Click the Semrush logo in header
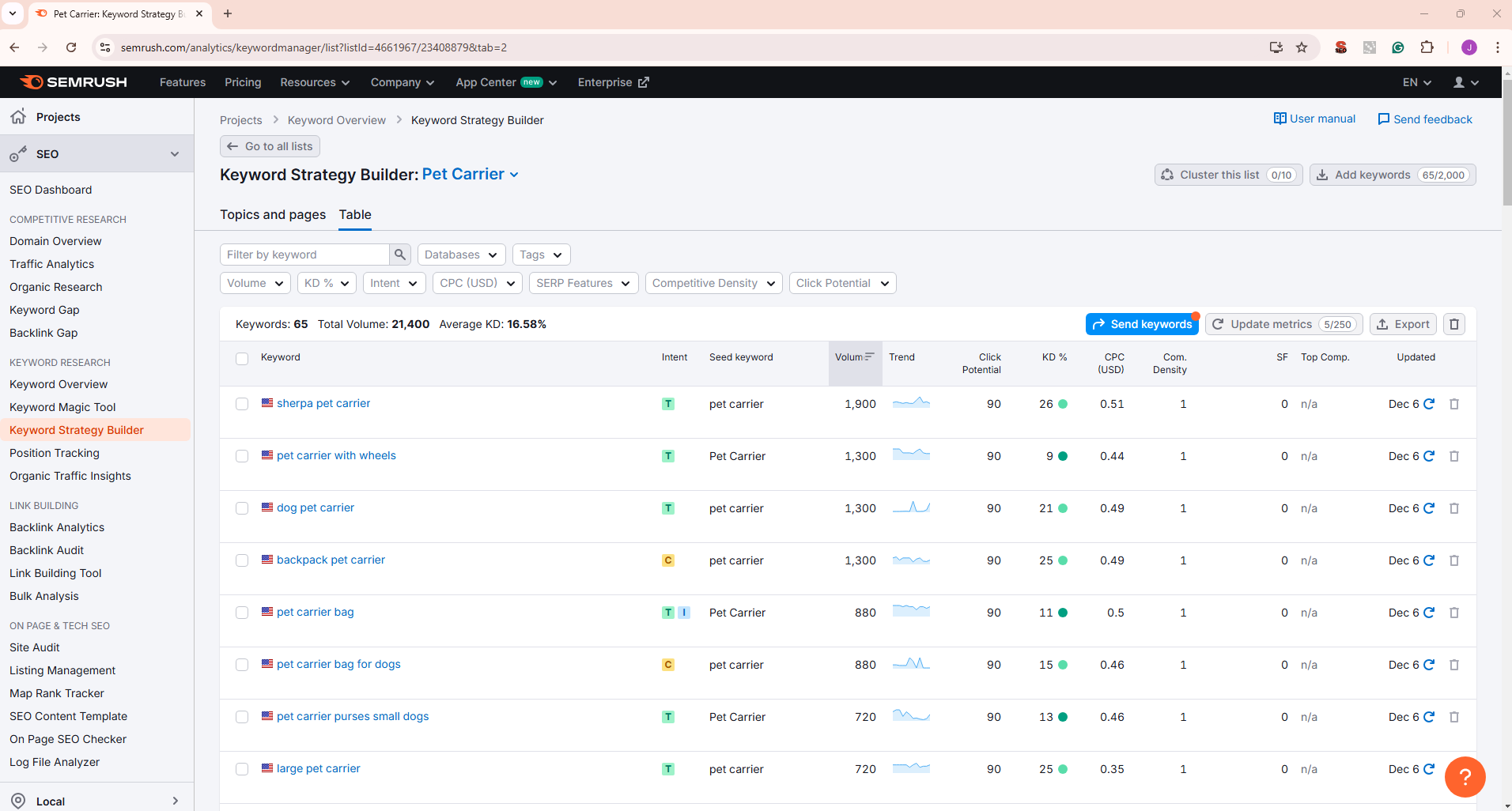The height and width of the screenshot is (811, 1512). point(74,82)
